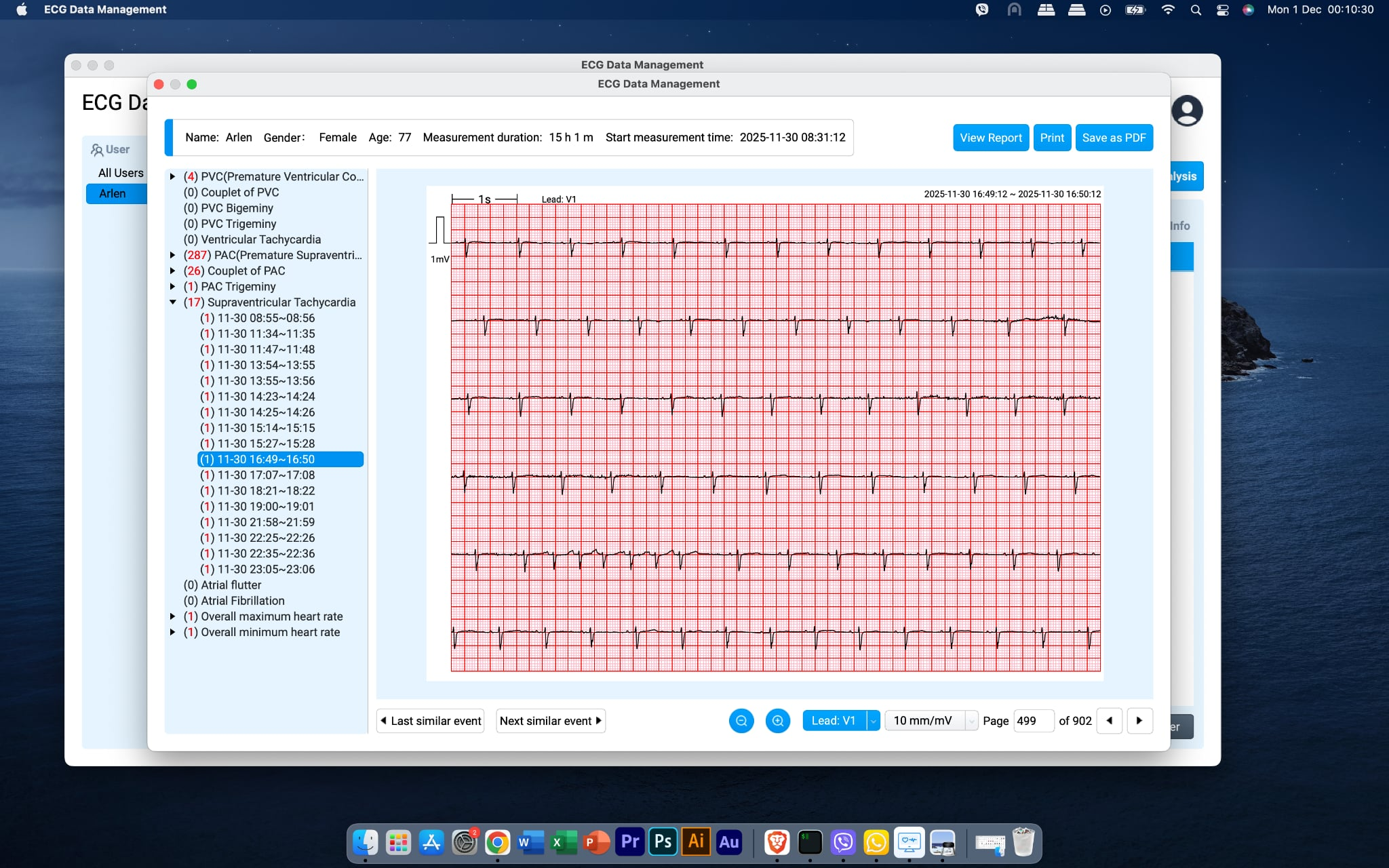Collapse the Supraventricular Tachycardia node
This screenshot has height=868, width=1389.
(173, 302)
